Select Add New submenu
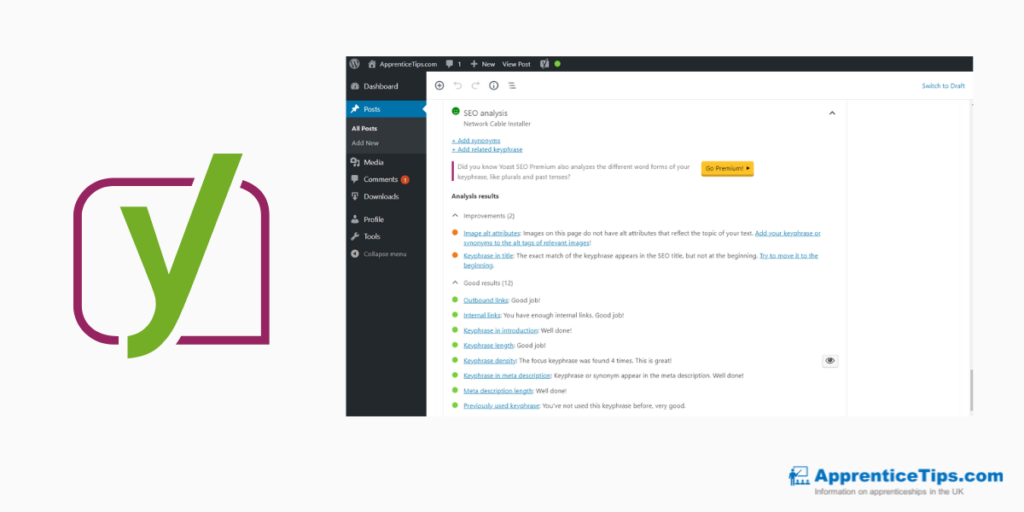This screenshot has width=1024, height=512. 365,143
